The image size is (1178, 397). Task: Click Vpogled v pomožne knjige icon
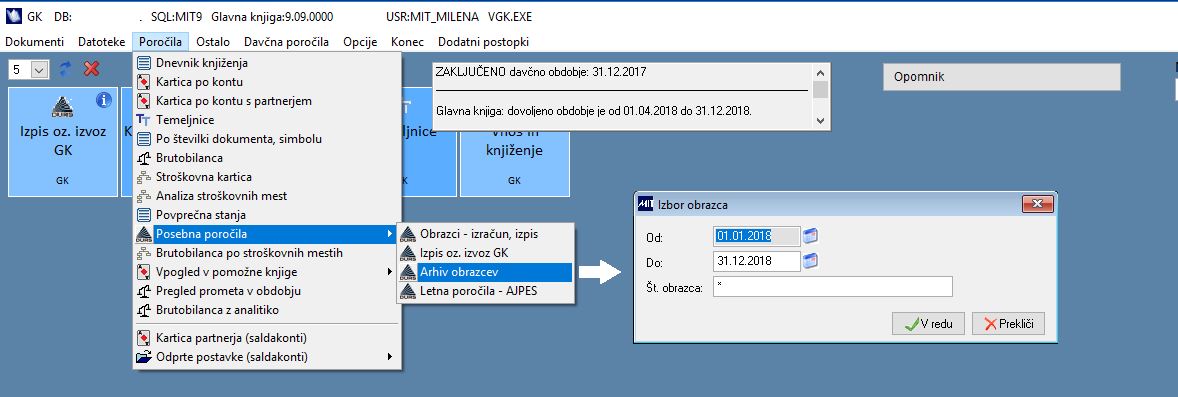point(143,271)
